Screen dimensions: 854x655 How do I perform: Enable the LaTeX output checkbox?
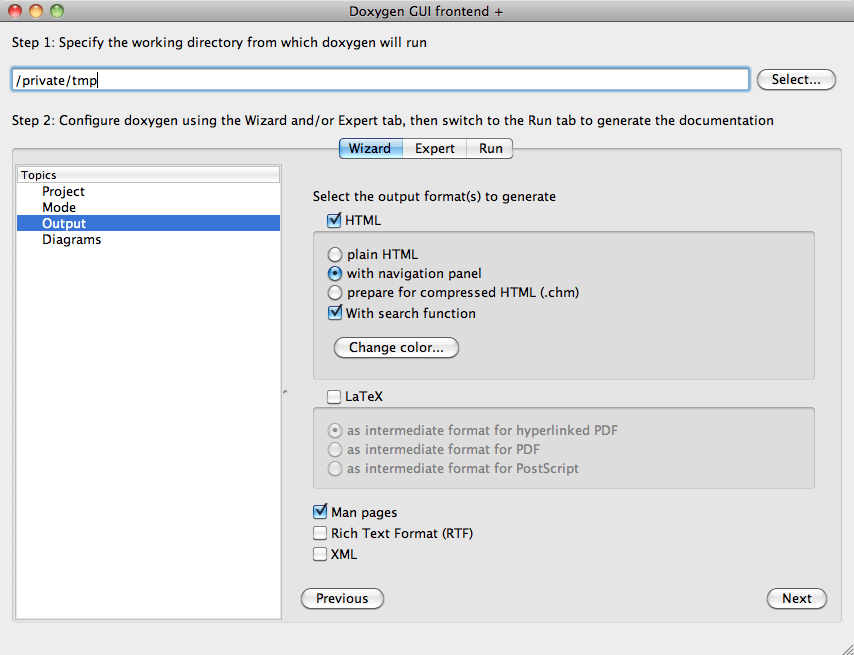point(334,396)
